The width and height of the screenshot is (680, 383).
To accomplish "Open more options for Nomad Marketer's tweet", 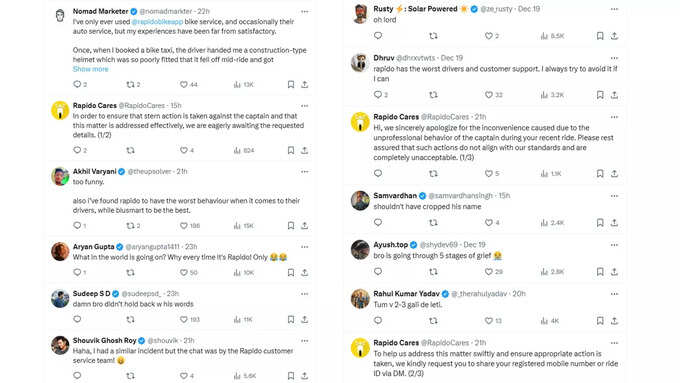I will (x=305, y=12).
